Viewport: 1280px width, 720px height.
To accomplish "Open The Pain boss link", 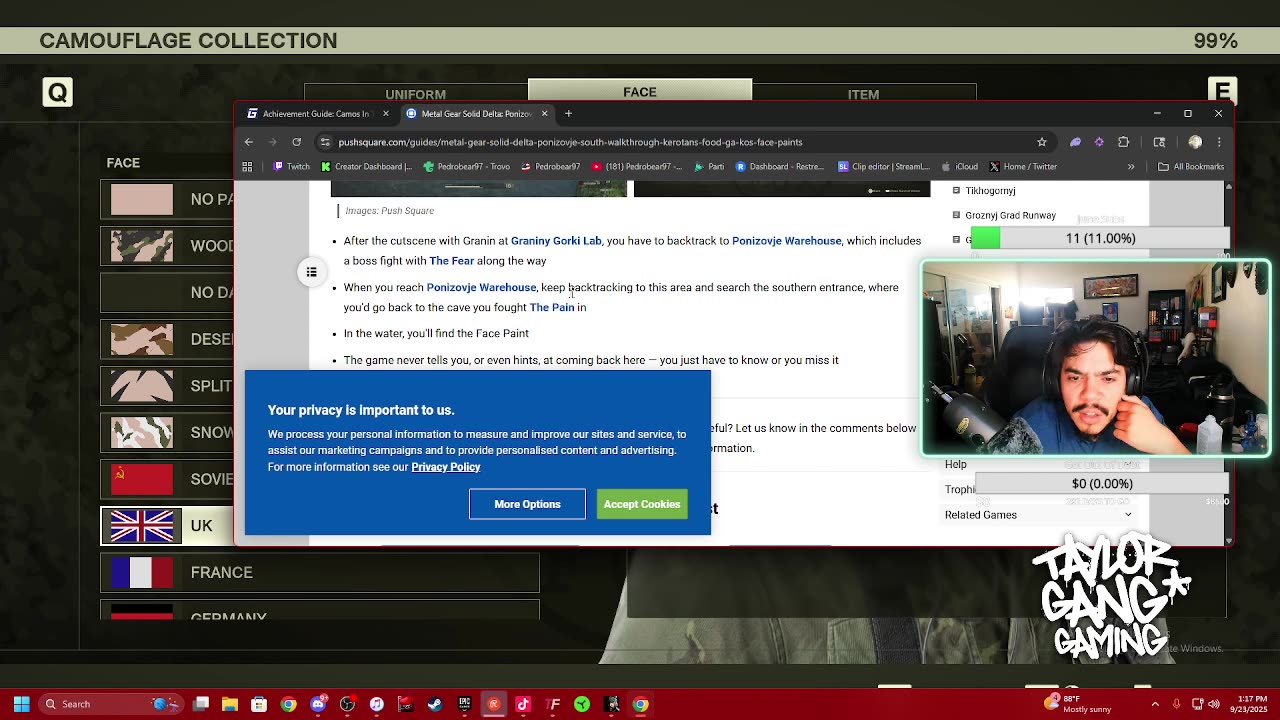I will (552, 307).
